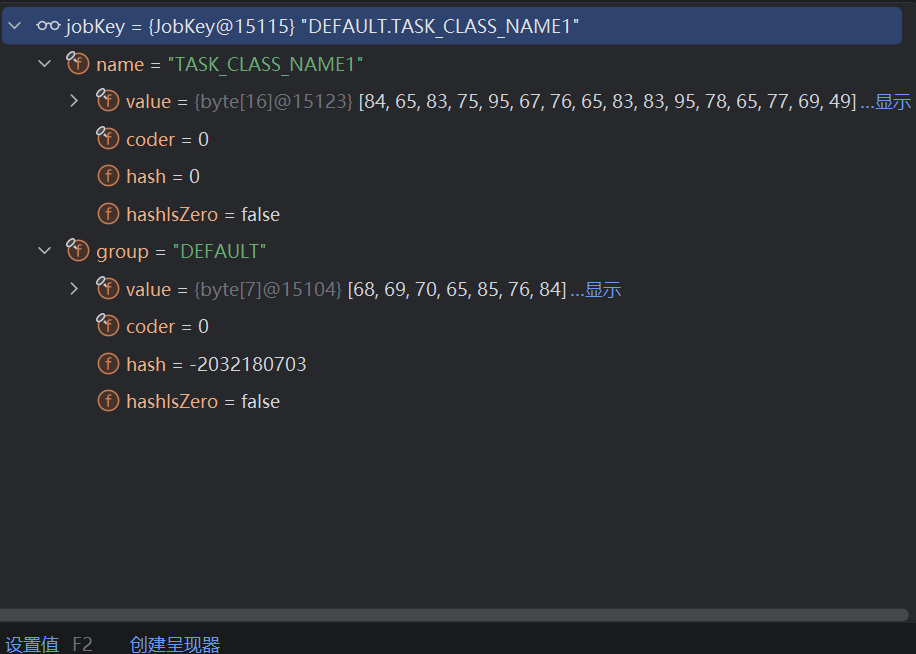Viewport: 916px width, 654px height.
Task: Select the name = "TASK_CLASS_NAME1" row
Action: pyautogui.click(x=452, y=64)
